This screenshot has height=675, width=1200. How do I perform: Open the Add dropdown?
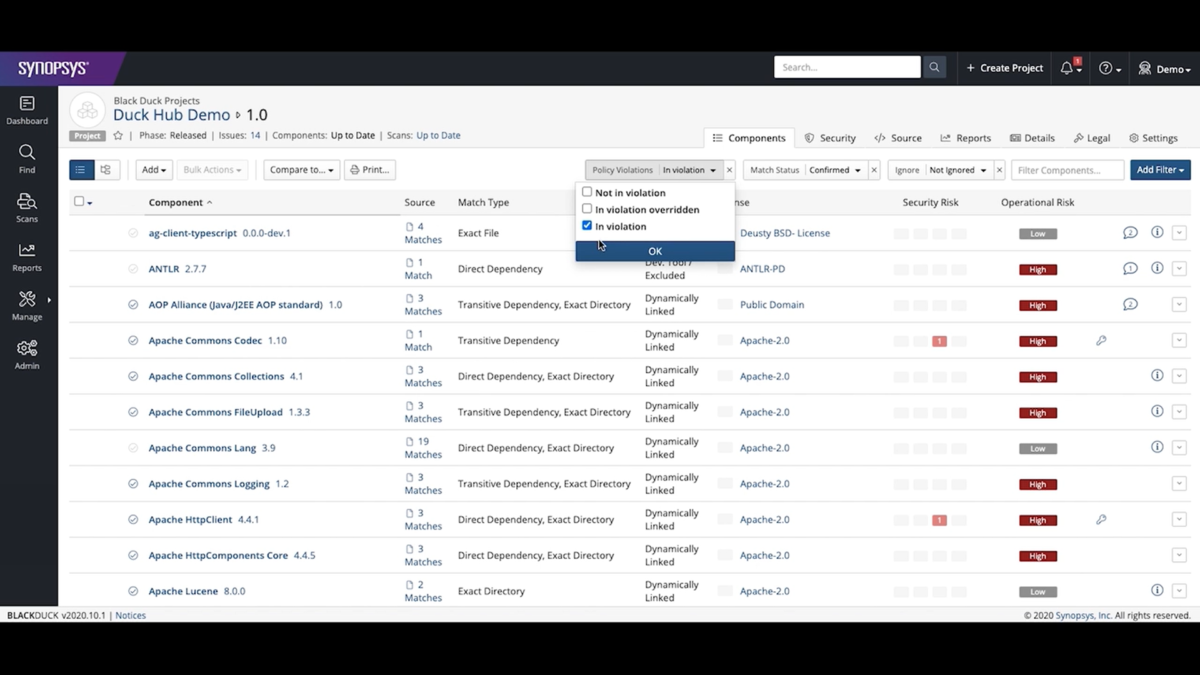tap(154, 170)
